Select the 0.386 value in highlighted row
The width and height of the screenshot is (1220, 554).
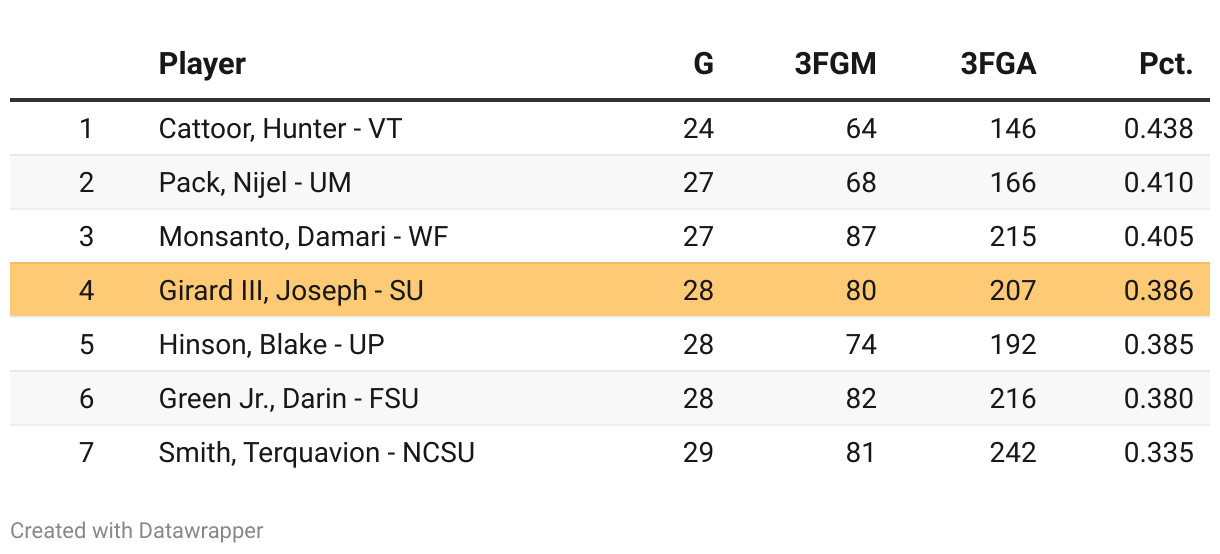click(x=1158, y=291)
